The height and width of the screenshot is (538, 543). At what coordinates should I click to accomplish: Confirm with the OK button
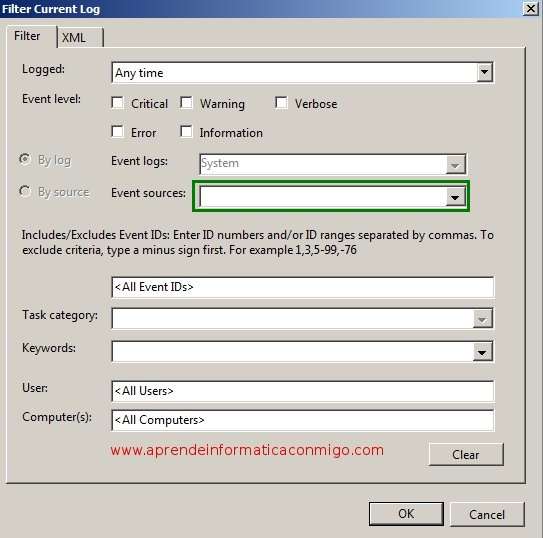pos(406,514)
